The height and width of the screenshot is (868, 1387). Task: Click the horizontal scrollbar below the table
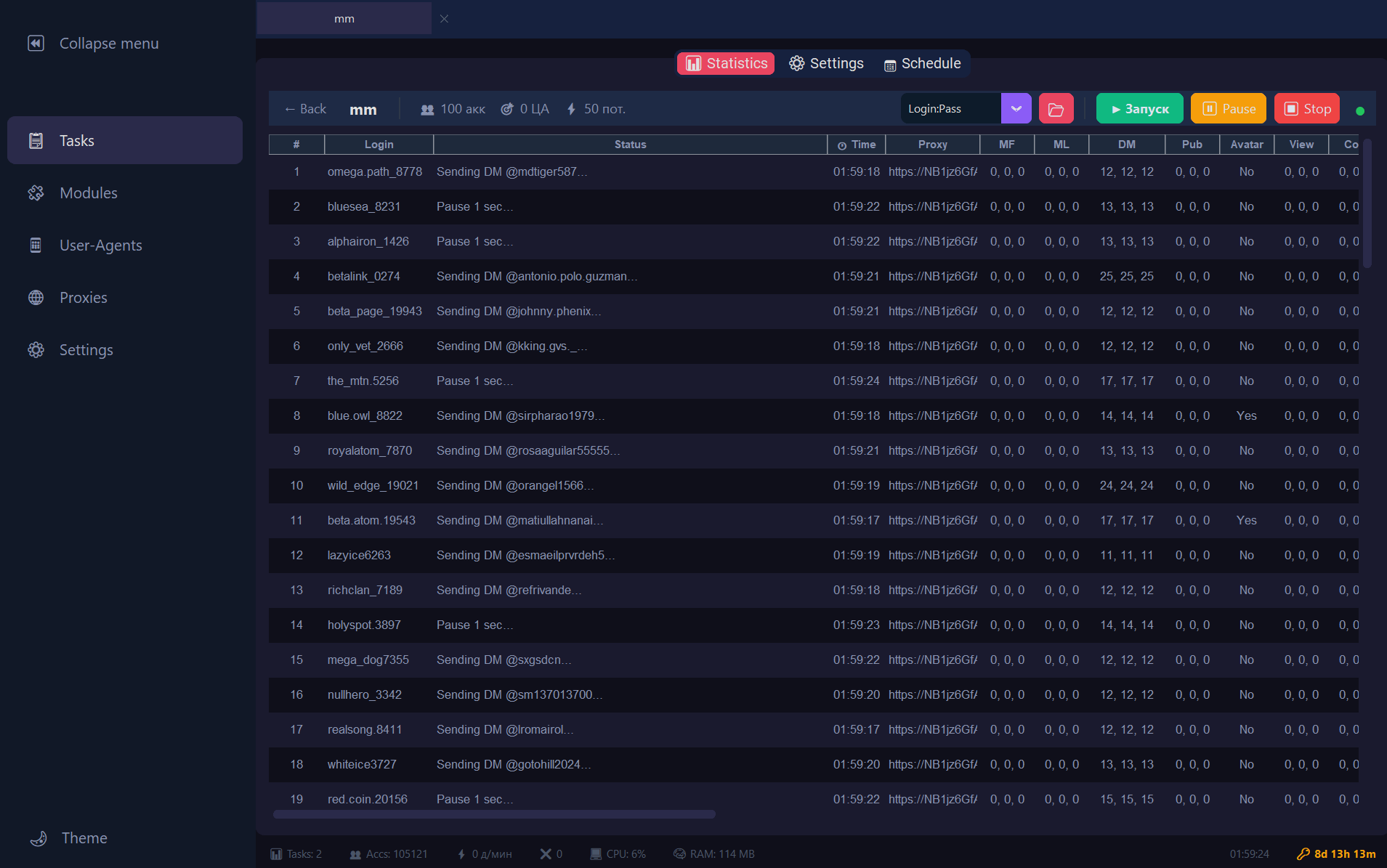coord(494,814)
